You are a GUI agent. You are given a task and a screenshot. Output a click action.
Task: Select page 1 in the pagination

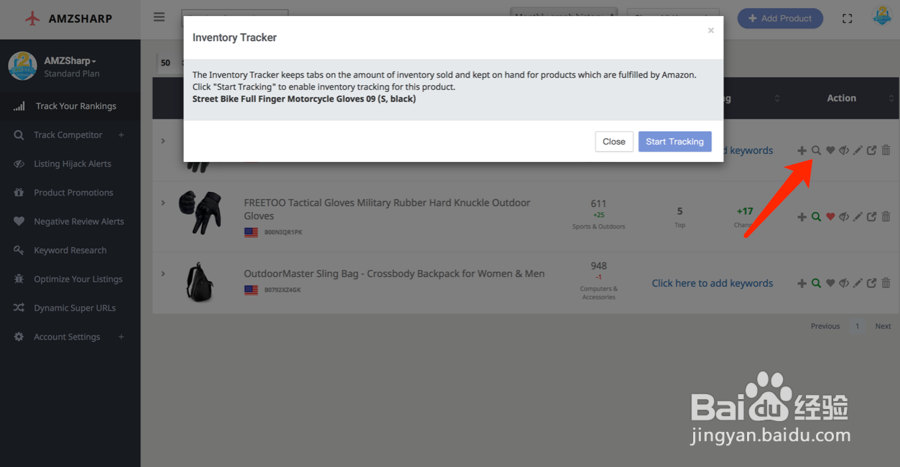858,326
